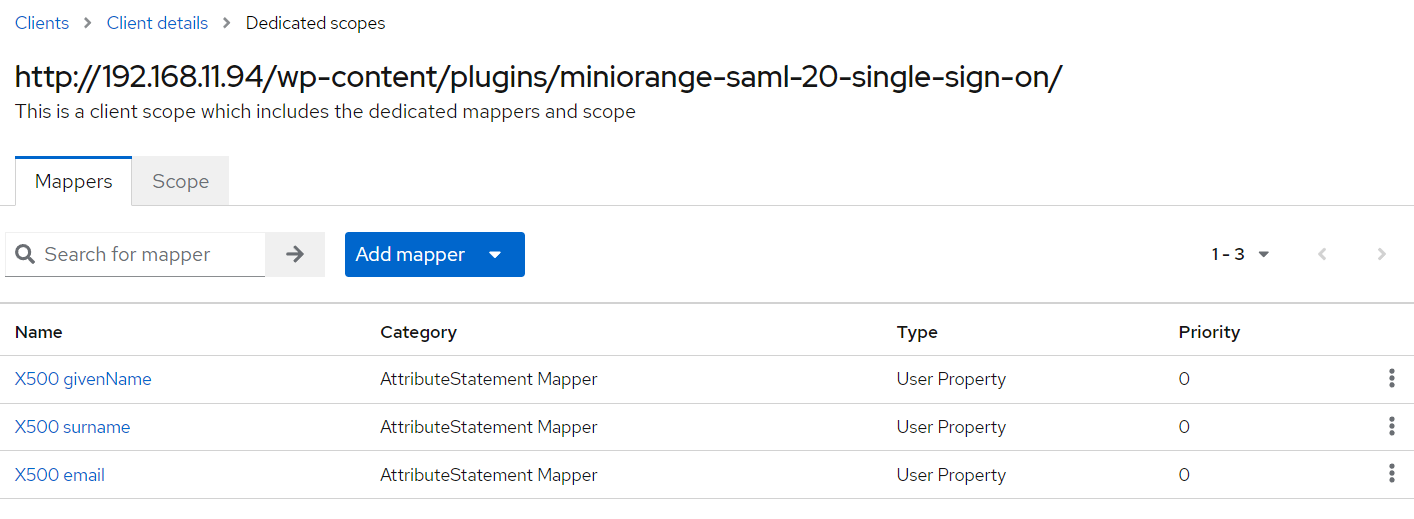
Task: Go back to Client details breadcrumb
Action: (157, 23)
